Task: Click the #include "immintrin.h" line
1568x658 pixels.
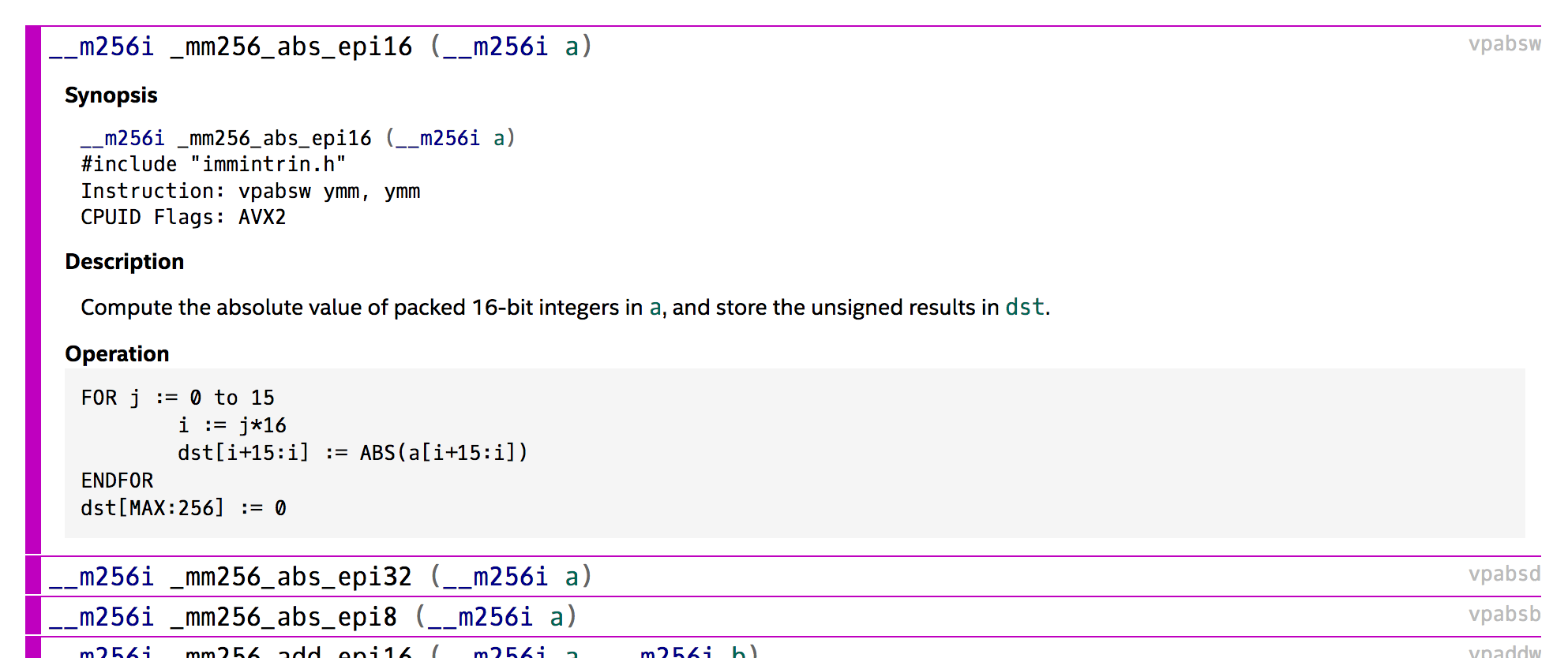Action: 213,165
